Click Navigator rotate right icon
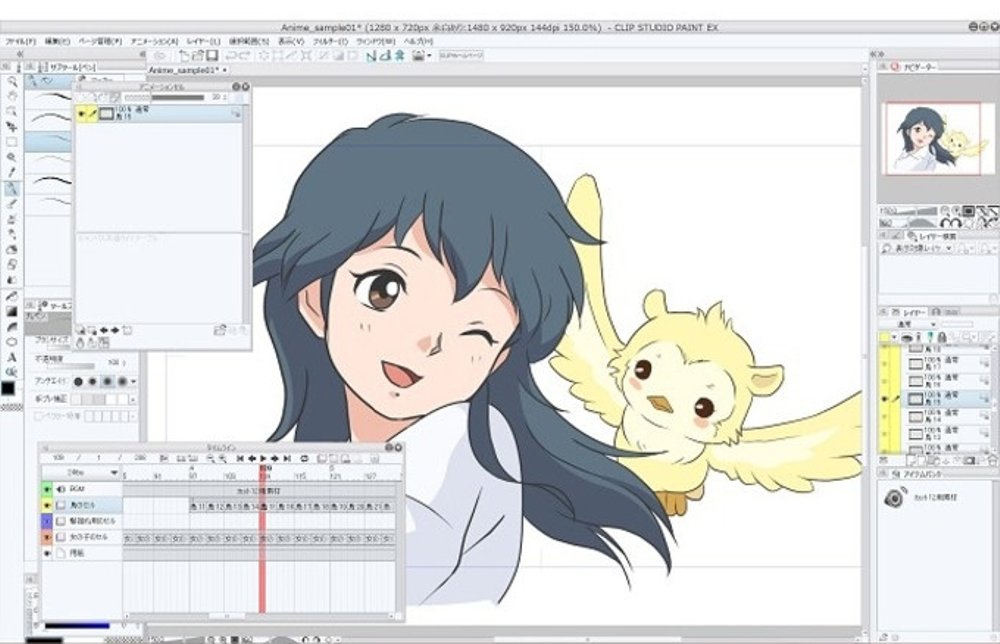Viewport: 1000px width, 644px height. pyautogui.click(x=956, y=223)
